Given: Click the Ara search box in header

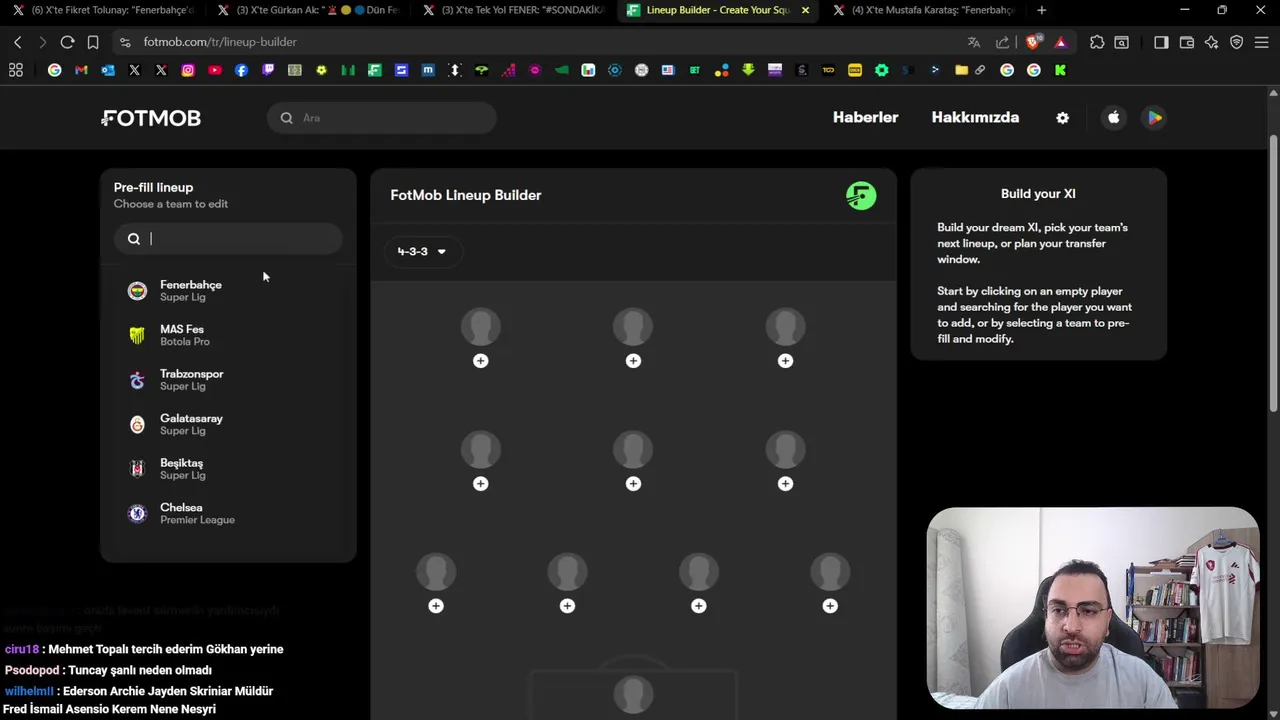Looking at the screenshot, I should (382, 118).
